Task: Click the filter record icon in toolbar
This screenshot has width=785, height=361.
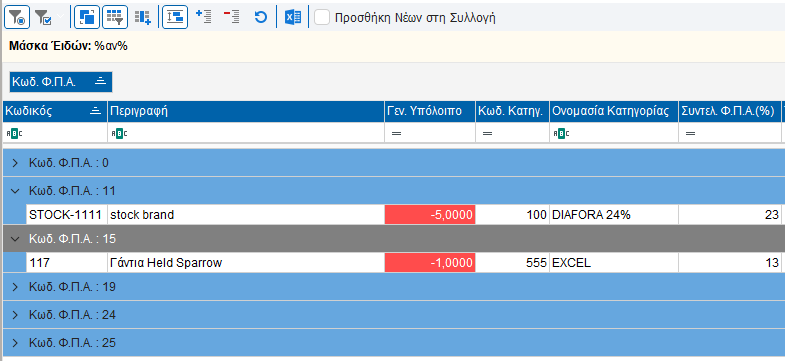Action: (x=17, y=18)
